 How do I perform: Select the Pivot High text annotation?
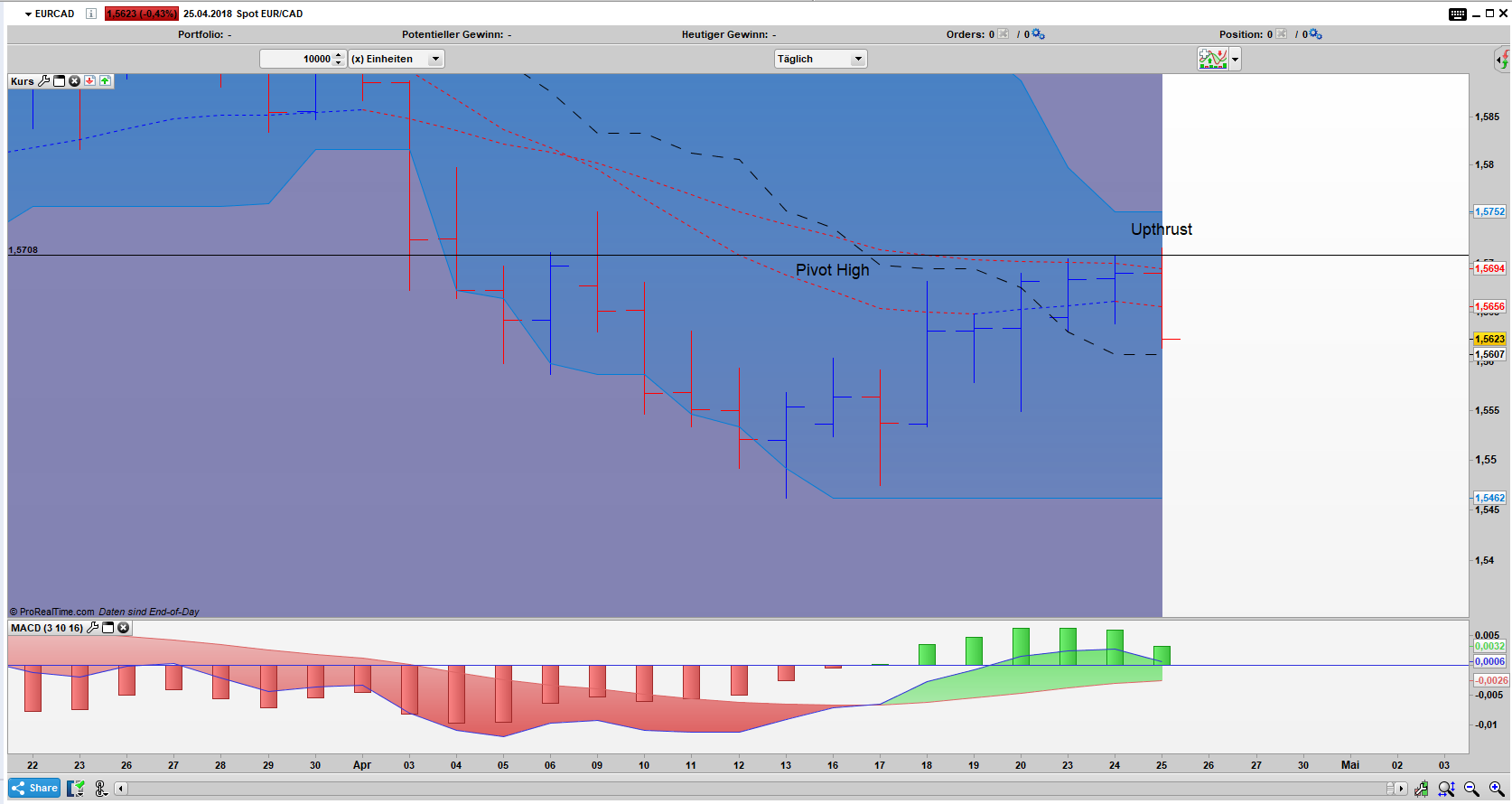833,270
